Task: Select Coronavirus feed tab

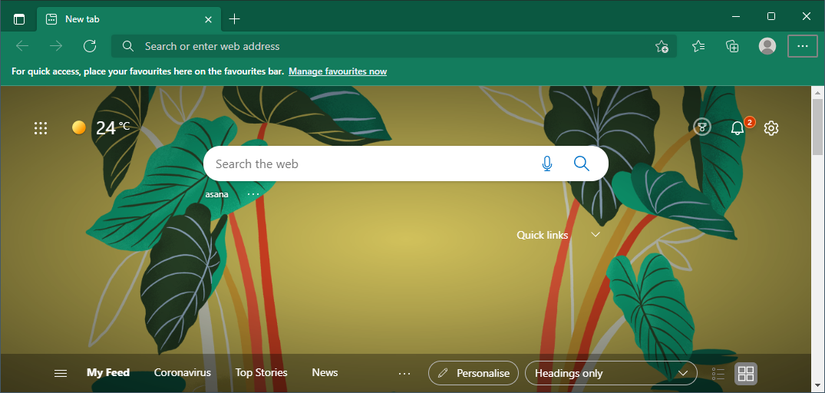Action: click(182, 372)
